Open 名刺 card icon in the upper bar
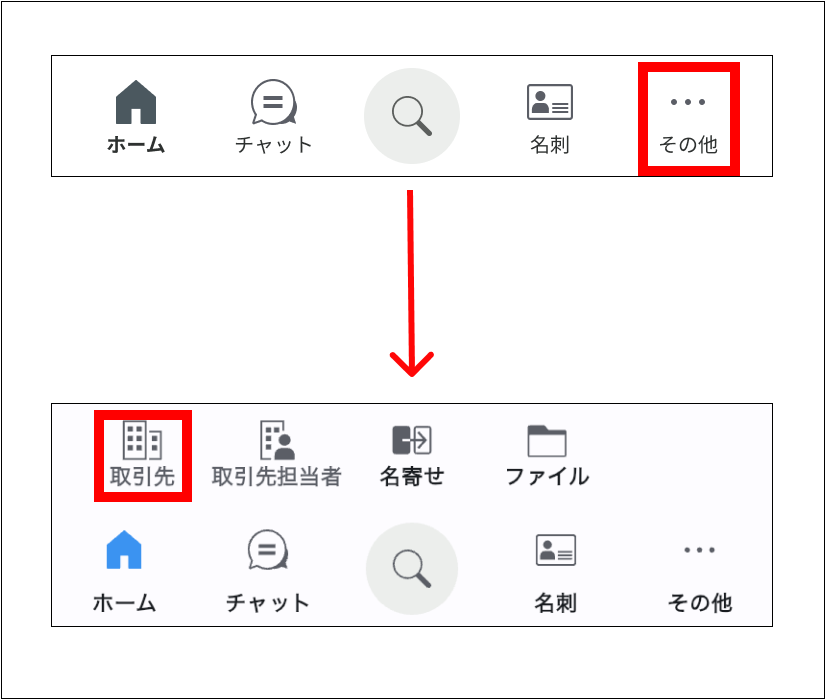Viewport: 825px width, 699px height. (550, 102)
